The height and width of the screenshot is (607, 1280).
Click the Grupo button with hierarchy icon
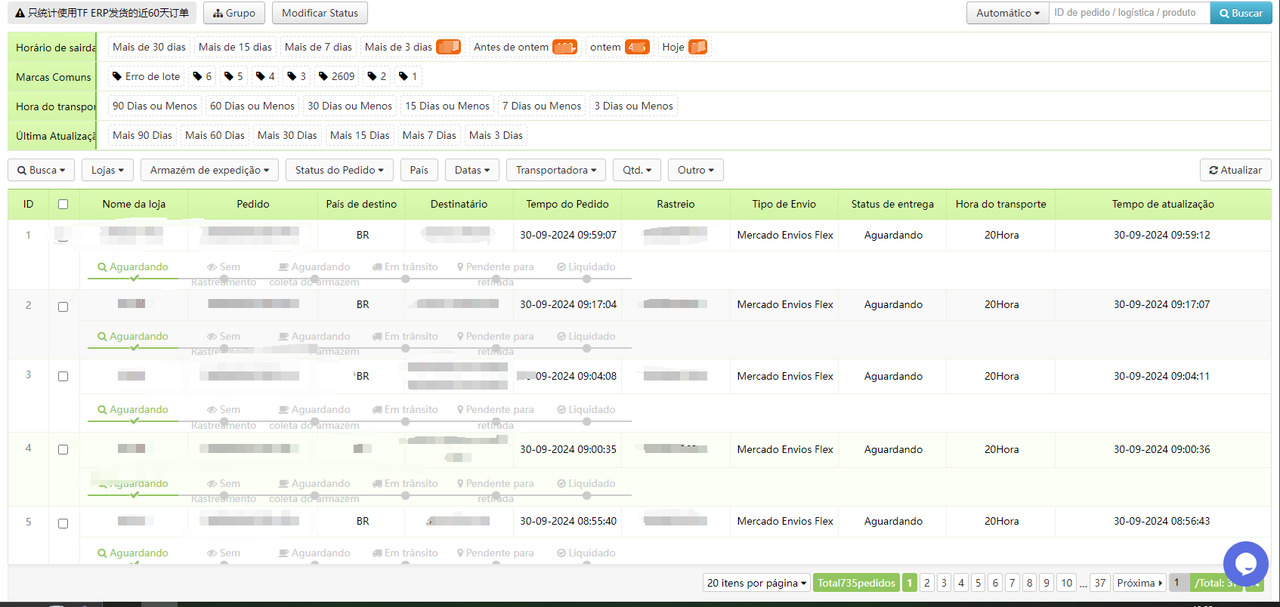point(234,13)
